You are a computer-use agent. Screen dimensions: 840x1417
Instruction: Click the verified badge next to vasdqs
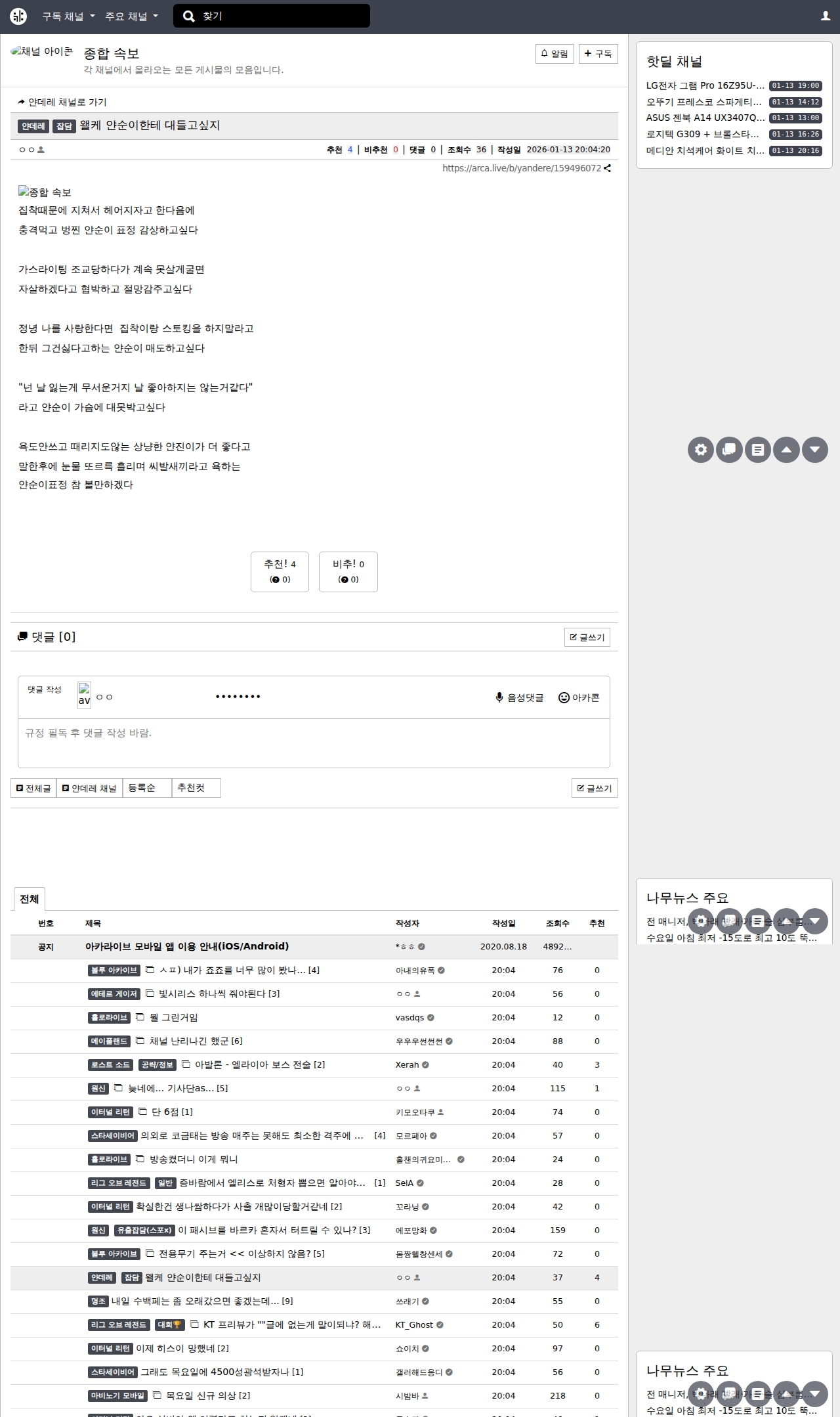[430, 1018]
